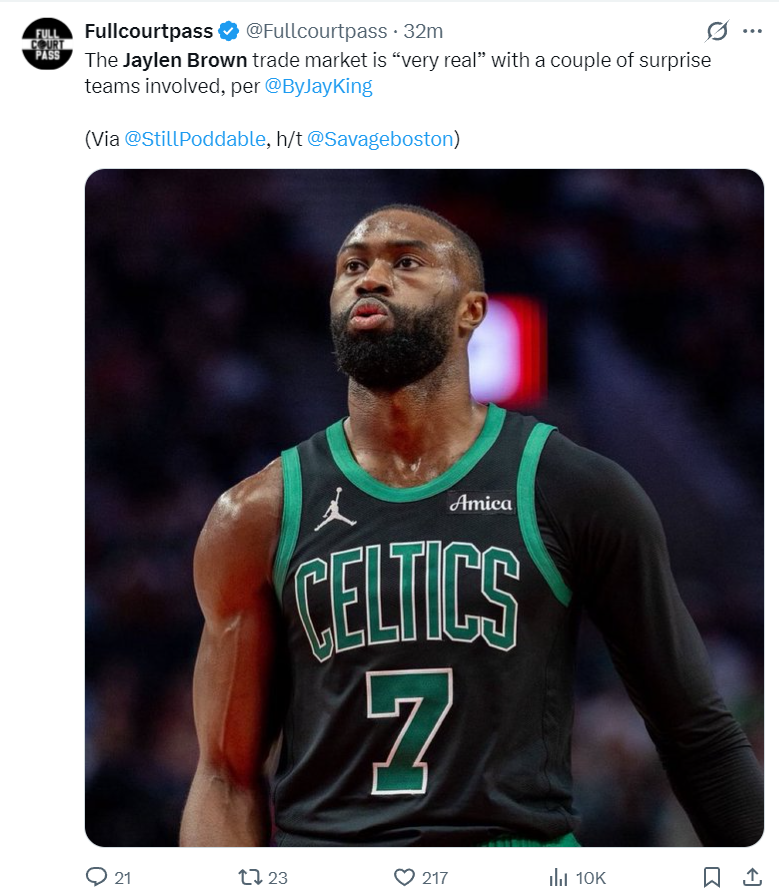
Task: Click the Fullcourtpass display name
Action: [149, 31]
